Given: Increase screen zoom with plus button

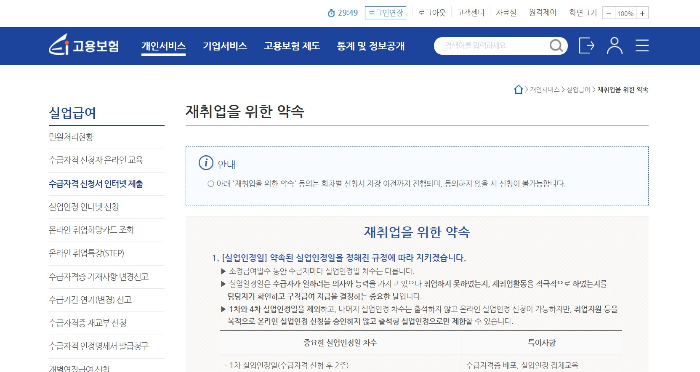Looking at the screenshot, I should coord(642,13).
